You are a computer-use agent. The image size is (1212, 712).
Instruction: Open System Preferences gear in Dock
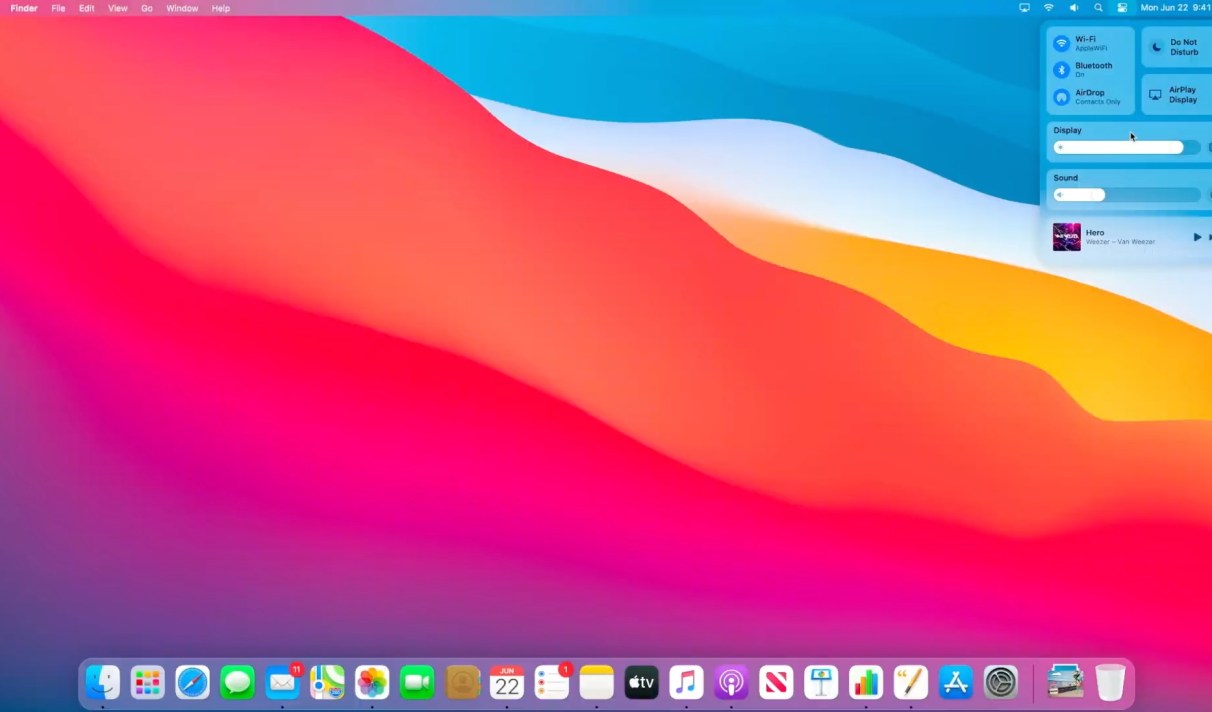click(x=1001, y=683)
